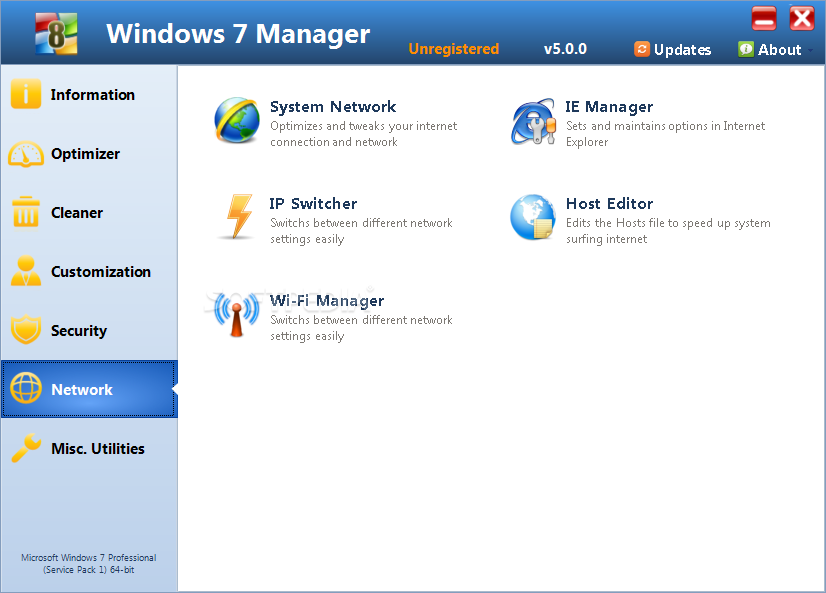Switch to the Customization tab
Image resolution: width=826 pixels, height=593 pixels.
tap(89, 271)
